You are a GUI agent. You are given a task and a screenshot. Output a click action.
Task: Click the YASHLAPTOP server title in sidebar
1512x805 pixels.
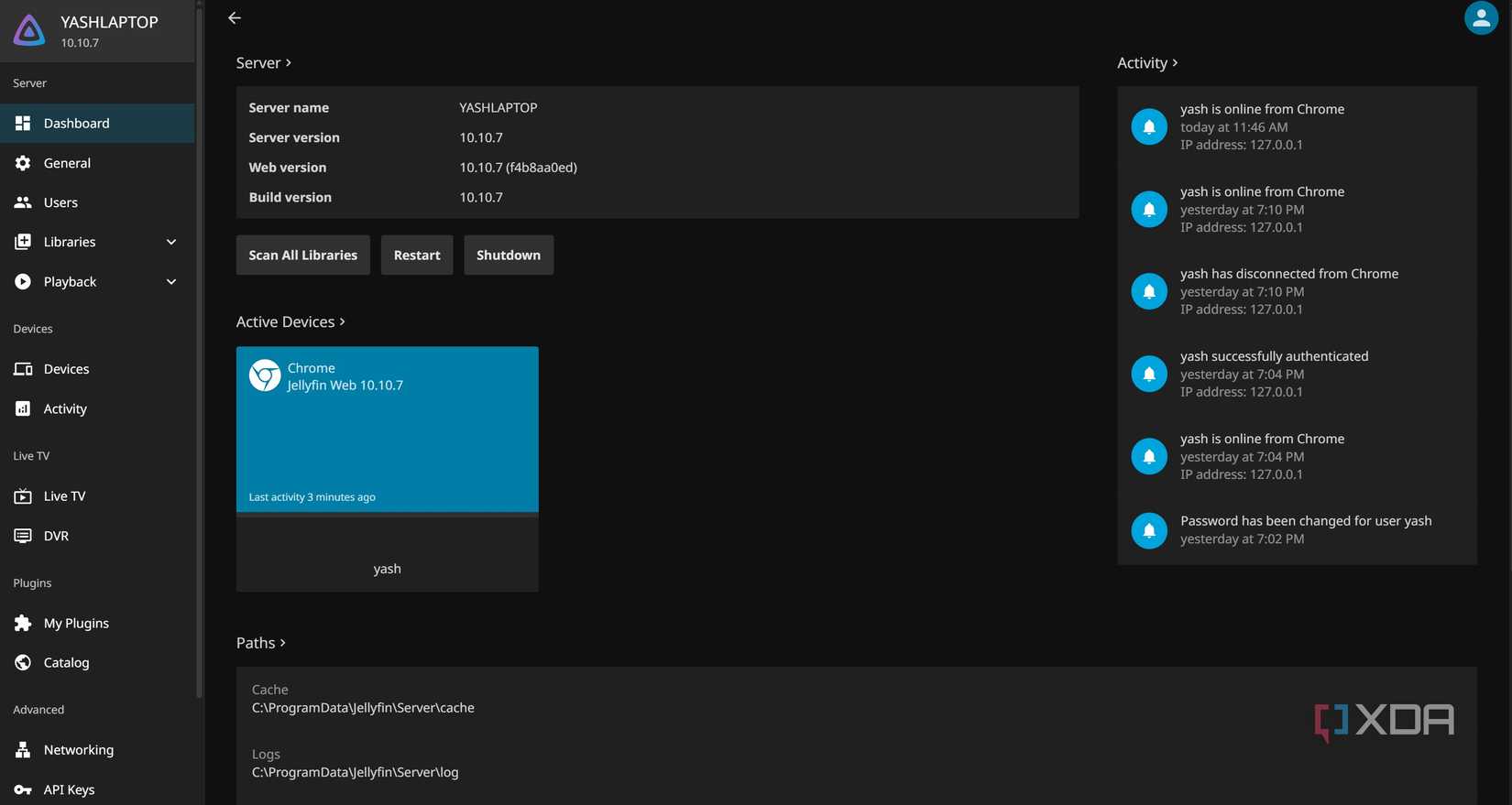click(109, 22)
